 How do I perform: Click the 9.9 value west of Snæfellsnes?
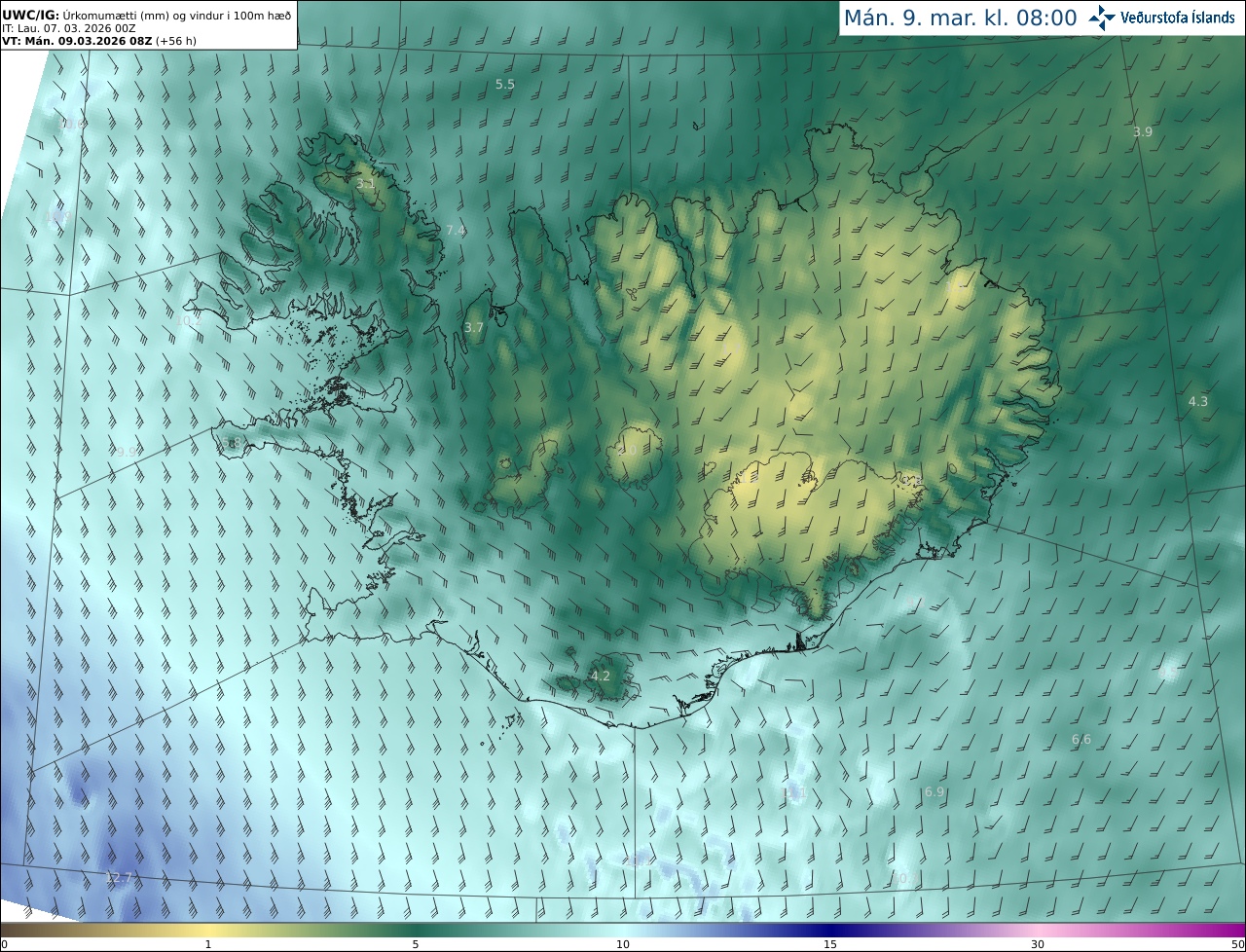(x=127, y=452)
